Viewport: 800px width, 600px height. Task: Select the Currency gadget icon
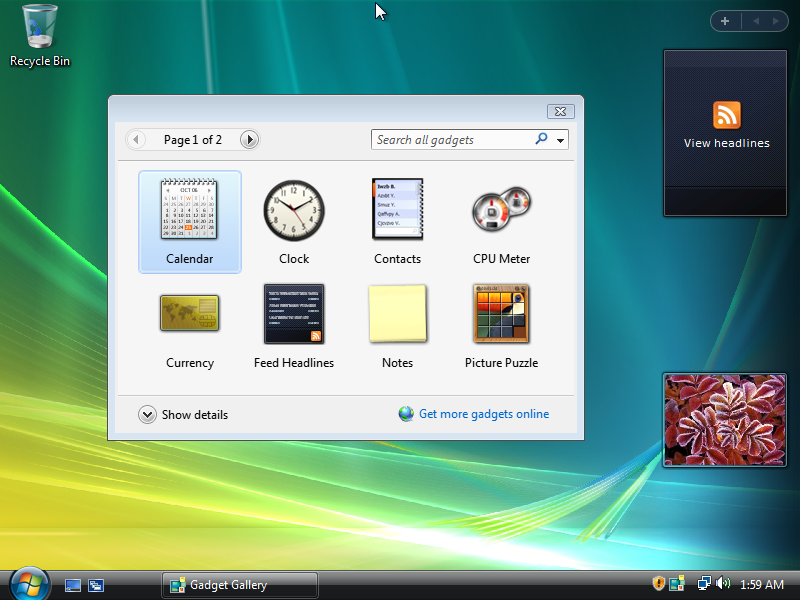[x=189, y=314]
